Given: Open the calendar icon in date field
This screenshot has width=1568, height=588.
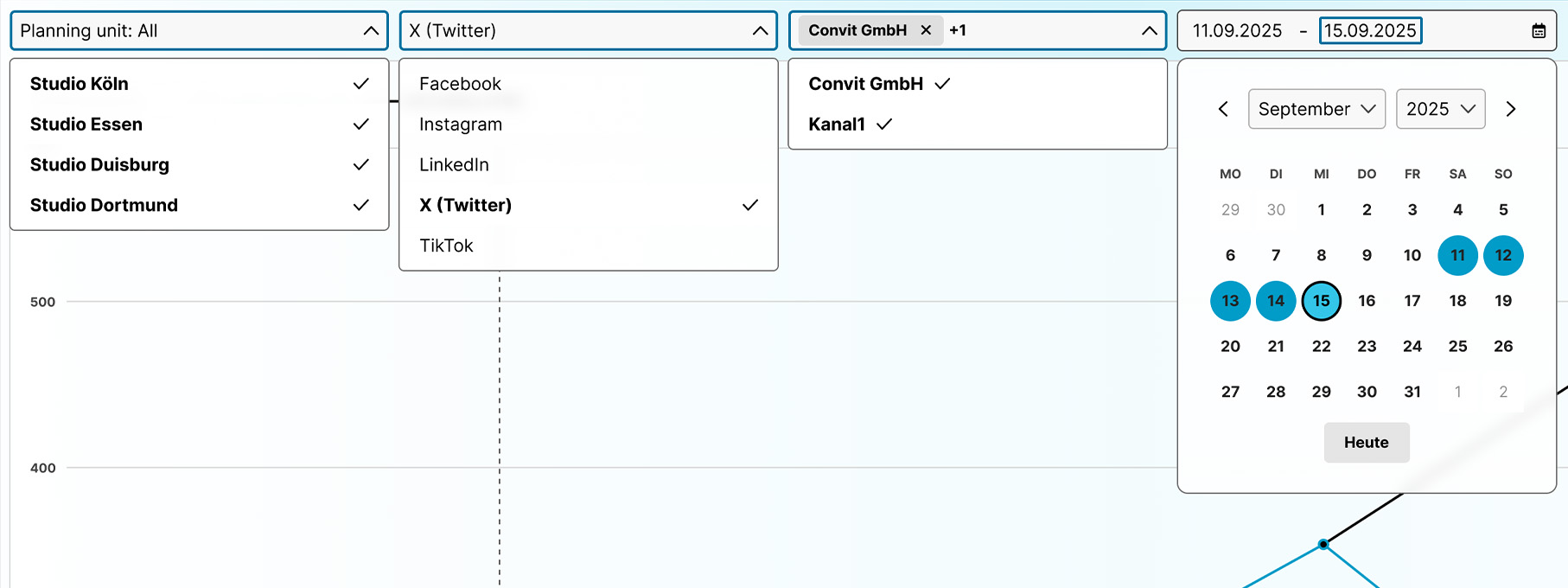Looking at the screenshot, I should 1539,31.
